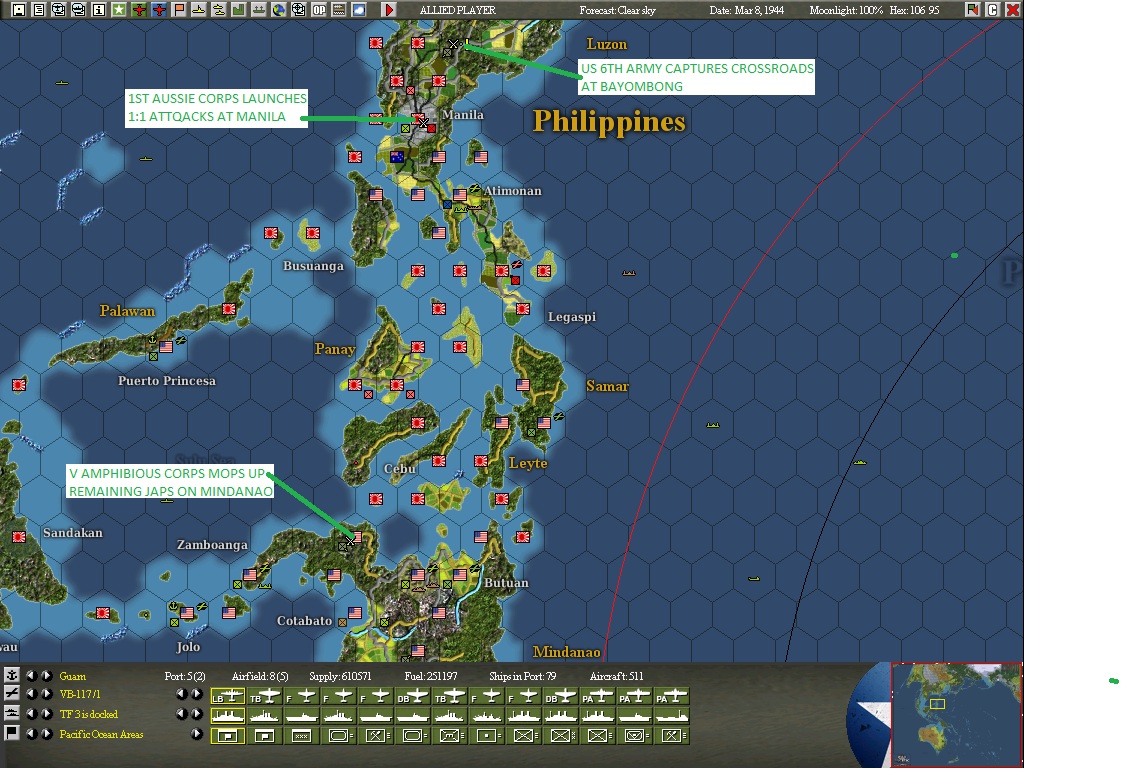Click the 'C' icon in top bar

click(x=993, y=9)
